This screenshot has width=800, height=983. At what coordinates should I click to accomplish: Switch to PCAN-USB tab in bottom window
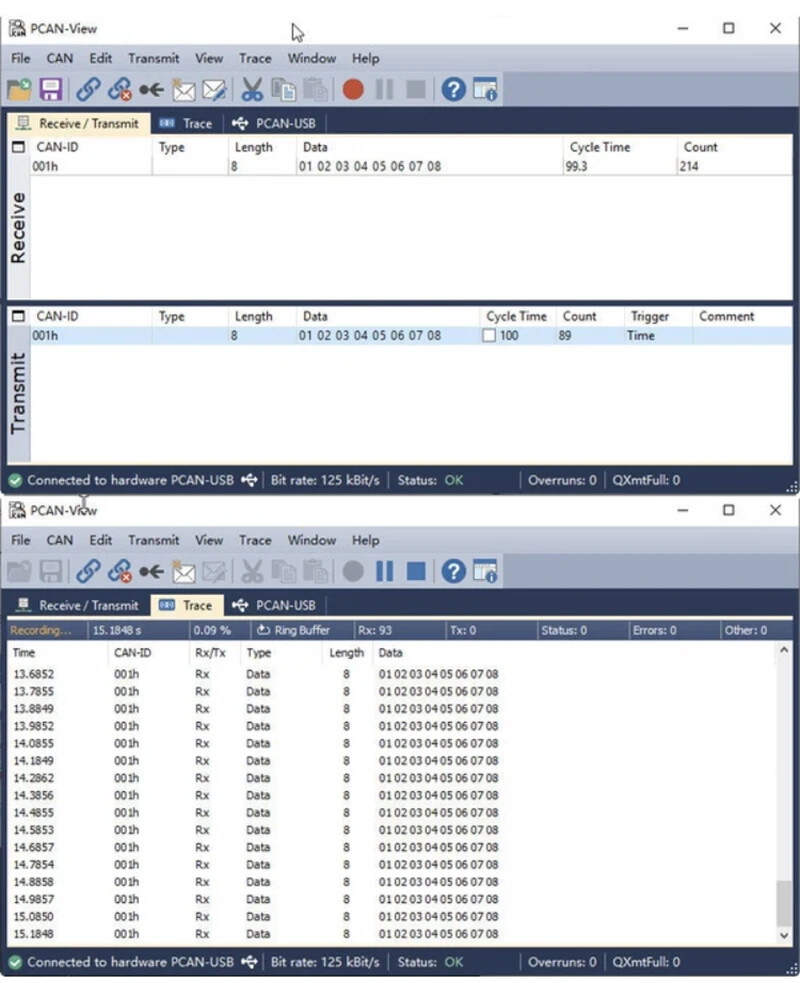(x=274, y=606)
